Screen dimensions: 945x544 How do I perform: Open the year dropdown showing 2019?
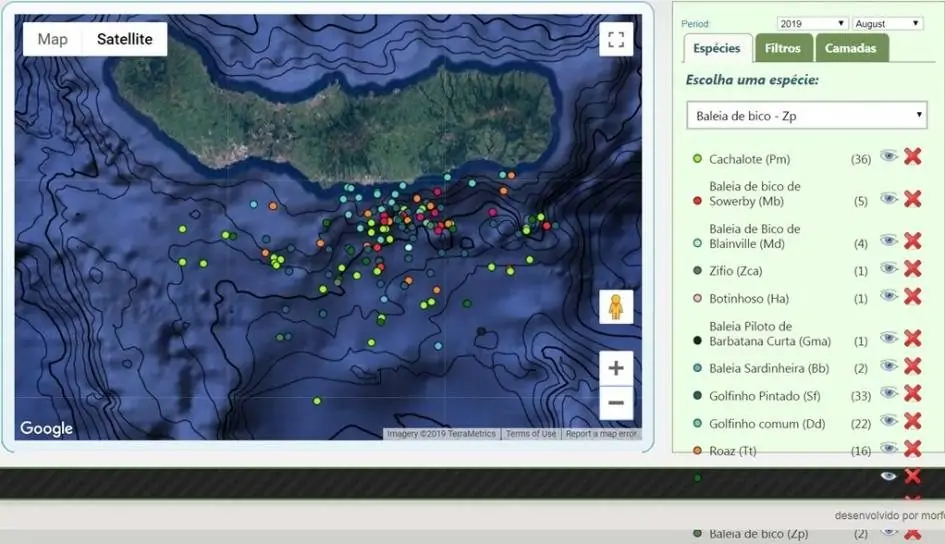click(x=812, y=23)
